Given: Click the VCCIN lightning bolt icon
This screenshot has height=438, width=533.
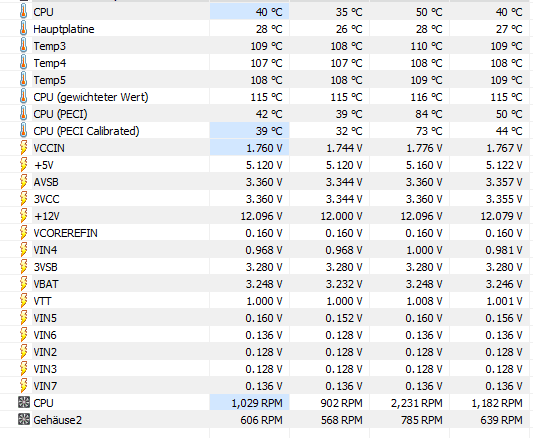Looking at the screenshot, I should pyautogui.click(x=23, y=148).
